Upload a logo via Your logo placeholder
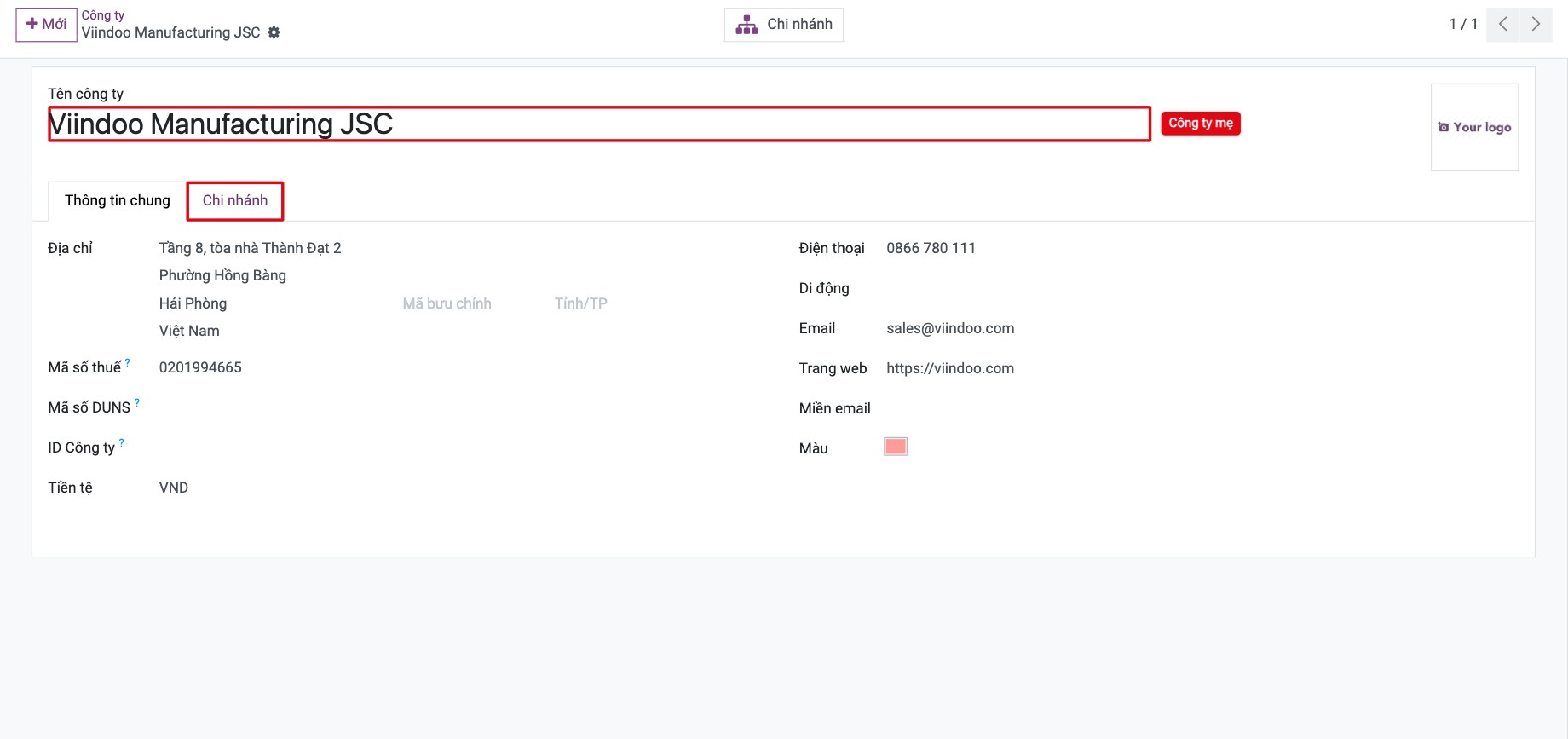The height and width of the screenshot is (739, 1568). pyautogui.click(x=1475, y=127)
